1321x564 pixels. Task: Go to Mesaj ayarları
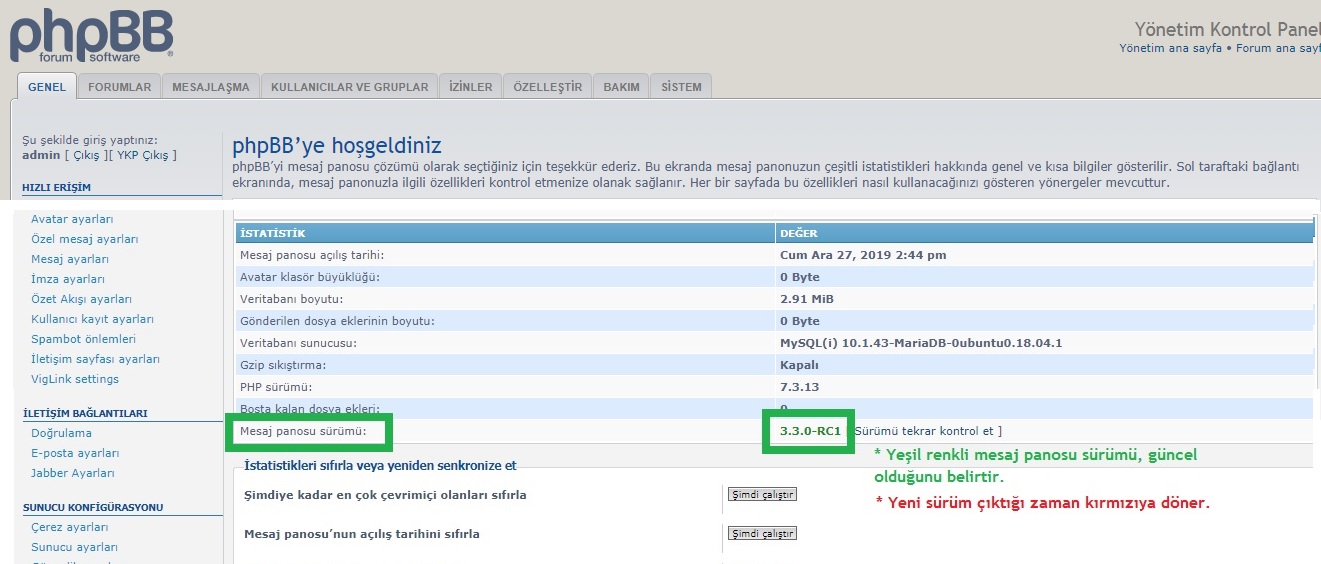(70, 259)
